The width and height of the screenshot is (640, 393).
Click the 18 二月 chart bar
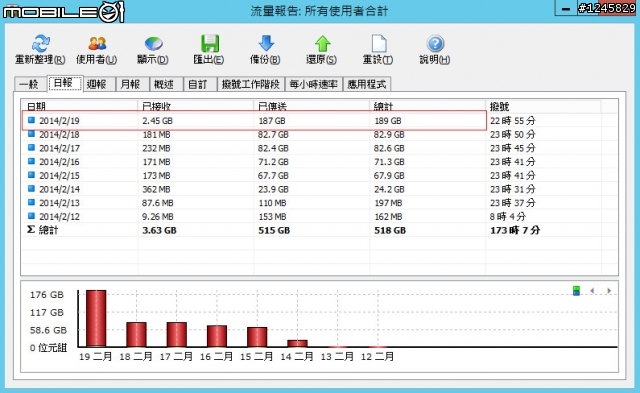pyautogui.click(x=136, y=334)
